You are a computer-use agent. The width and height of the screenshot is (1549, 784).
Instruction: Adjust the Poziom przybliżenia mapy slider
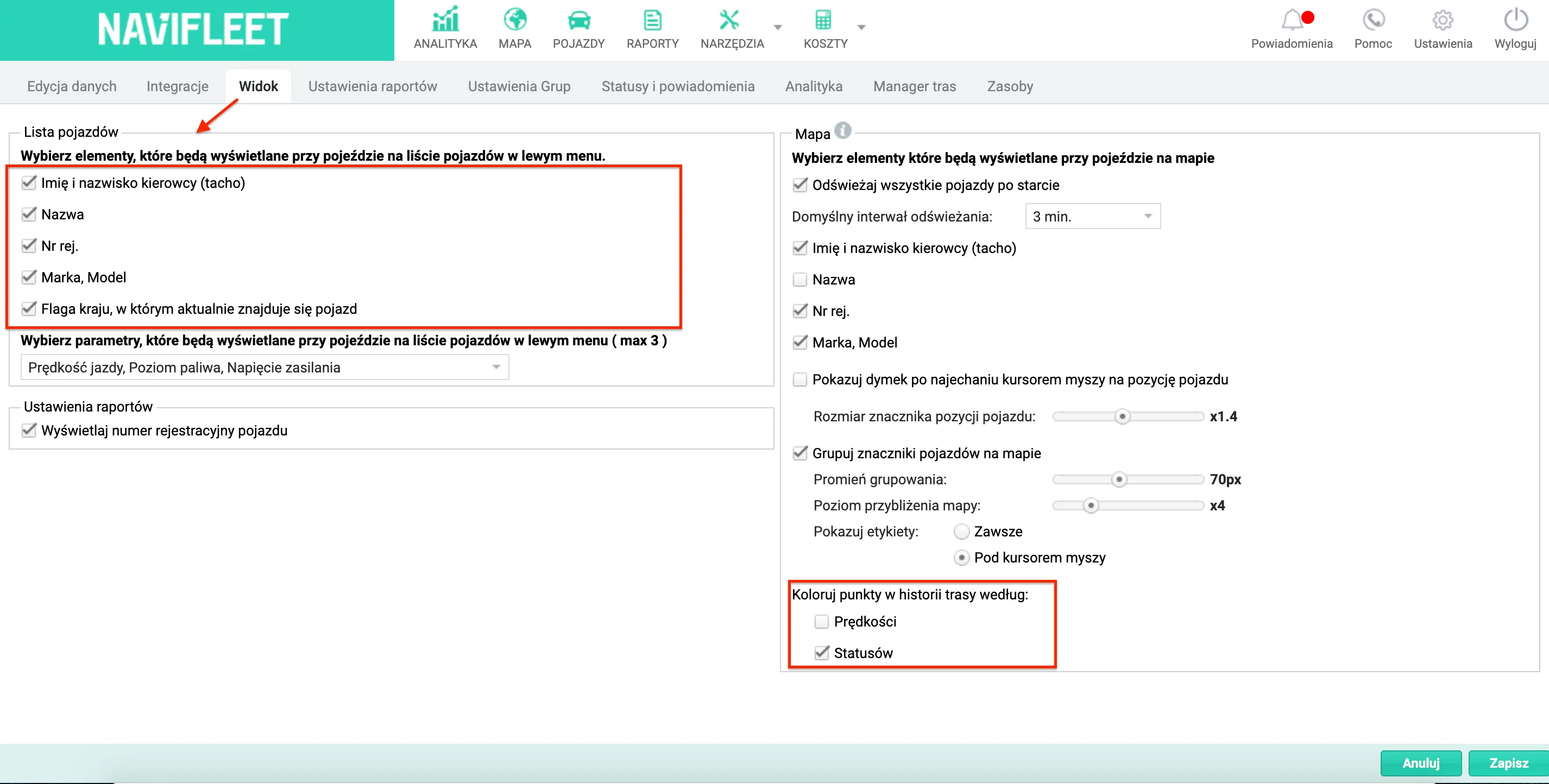tap(1091, 505)
